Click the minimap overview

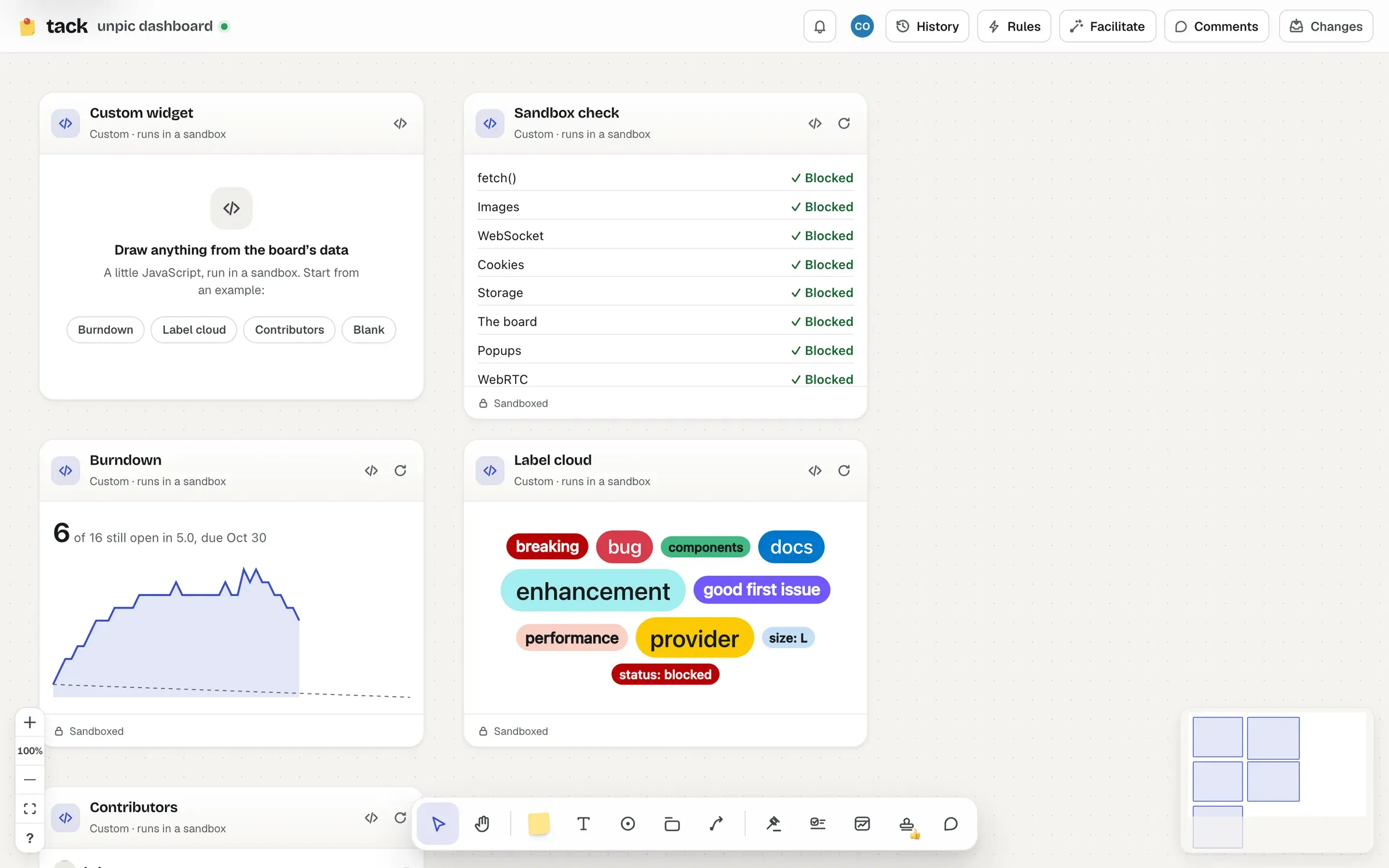point(1277,781)
